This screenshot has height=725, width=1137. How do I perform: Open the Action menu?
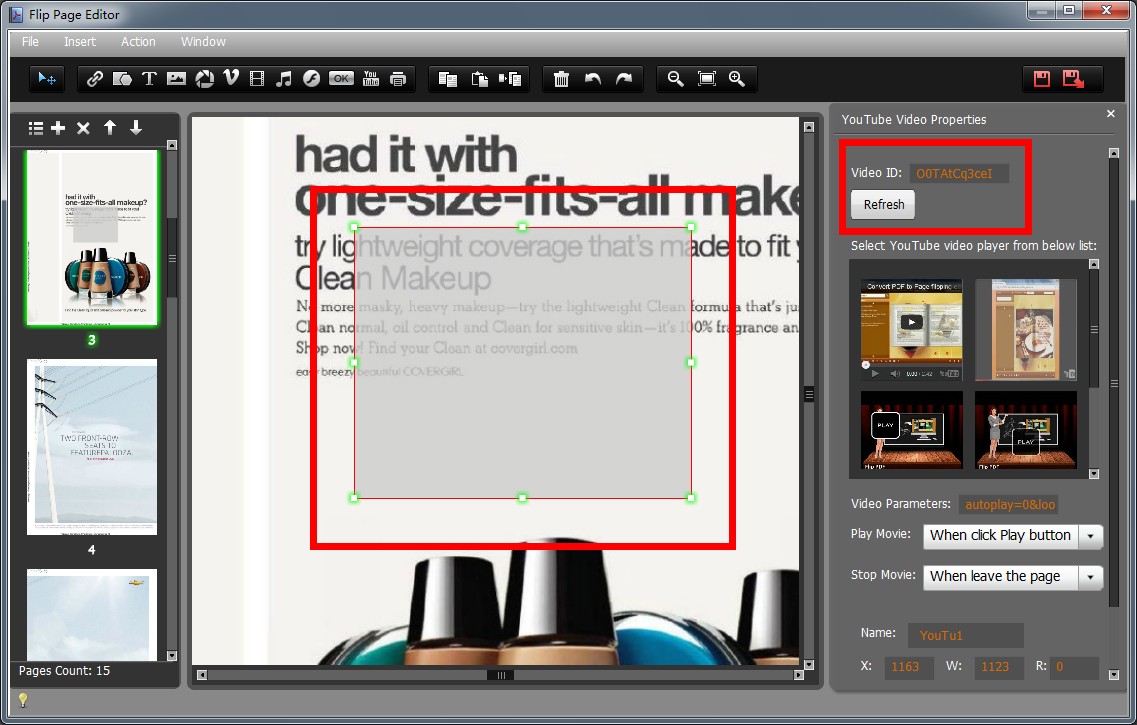[x=138, y=42]
